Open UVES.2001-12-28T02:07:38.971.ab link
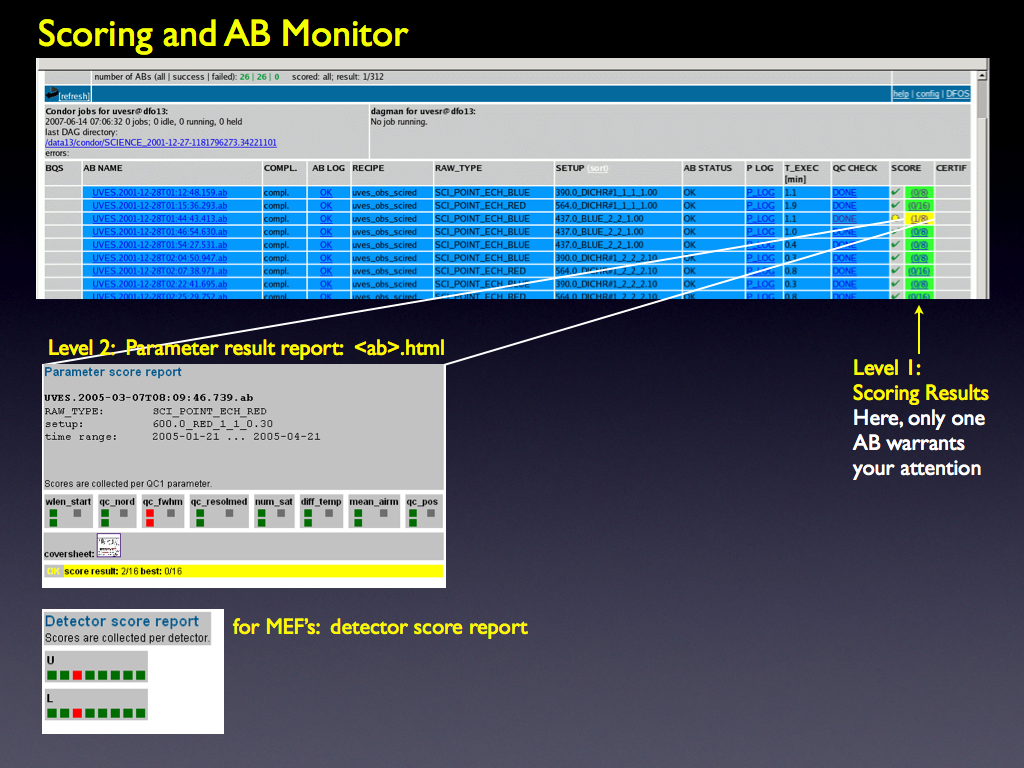1024x768 pixels. [x=159, y=271]
